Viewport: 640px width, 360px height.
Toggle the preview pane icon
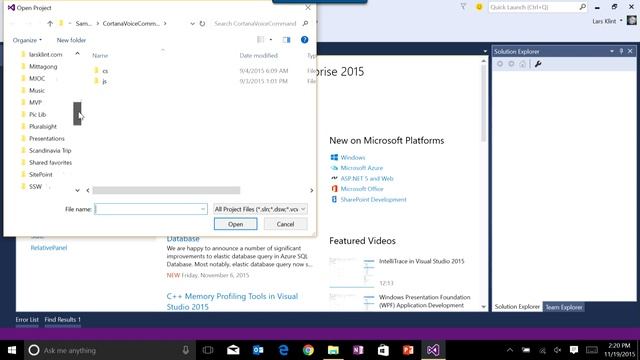[287, 40]
